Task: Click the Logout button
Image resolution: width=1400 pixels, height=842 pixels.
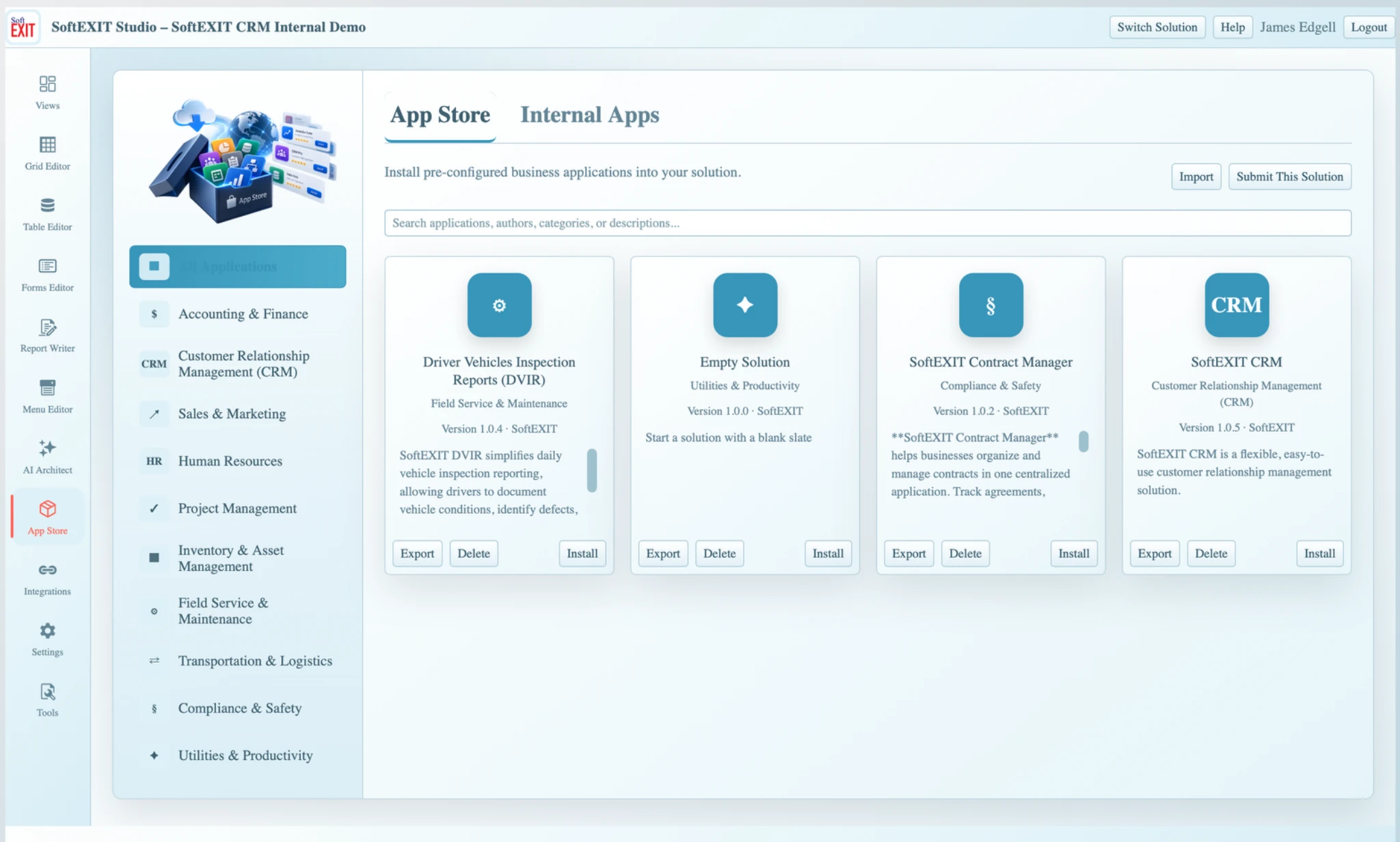Action: [1369, 27]
